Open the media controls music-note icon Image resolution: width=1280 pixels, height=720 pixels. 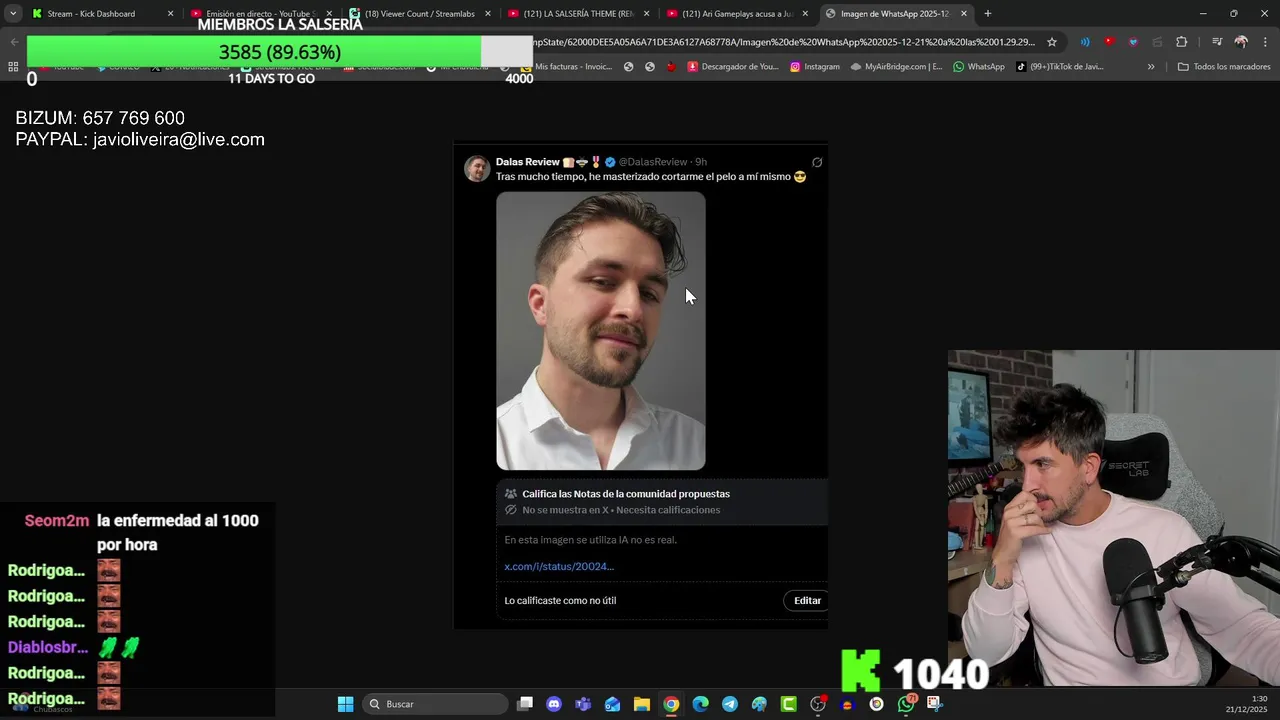point(1217,42)
